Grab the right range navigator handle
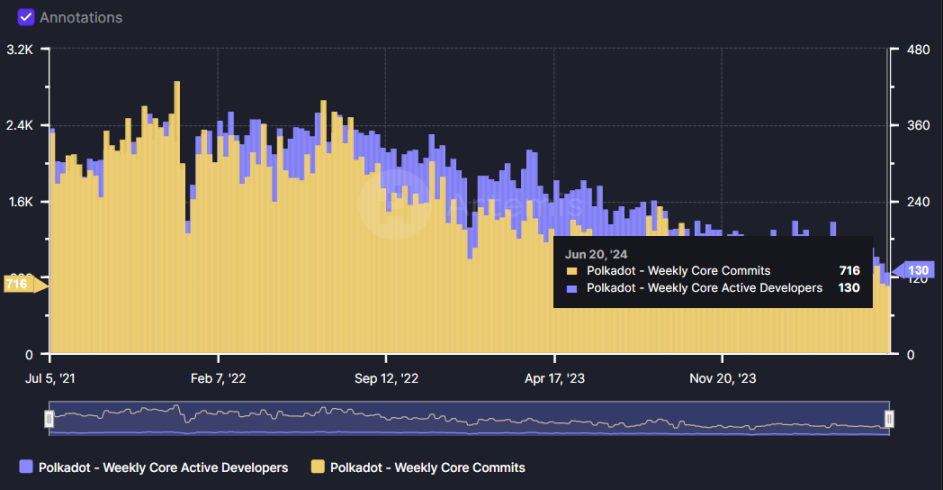 point(889,418)
